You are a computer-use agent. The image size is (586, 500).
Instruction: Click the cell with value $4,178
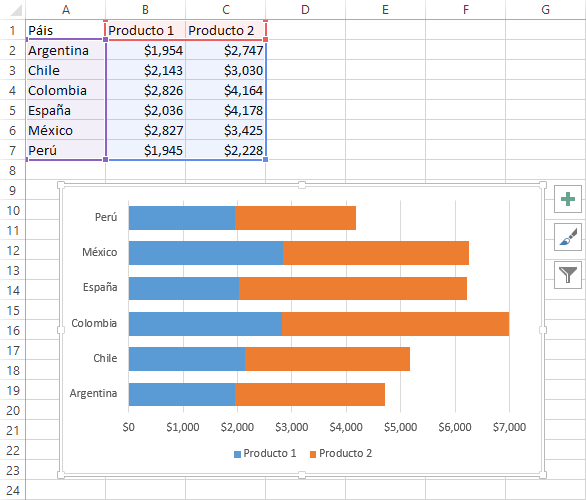coord(226,110)
